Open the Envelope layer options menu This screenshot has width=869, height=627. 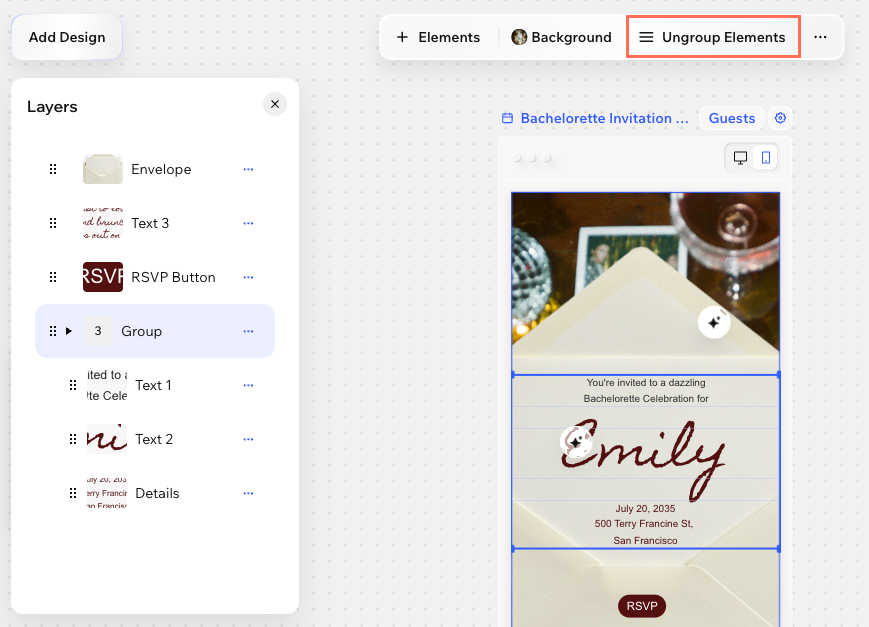pyautogui.click(x=248, y=169)
